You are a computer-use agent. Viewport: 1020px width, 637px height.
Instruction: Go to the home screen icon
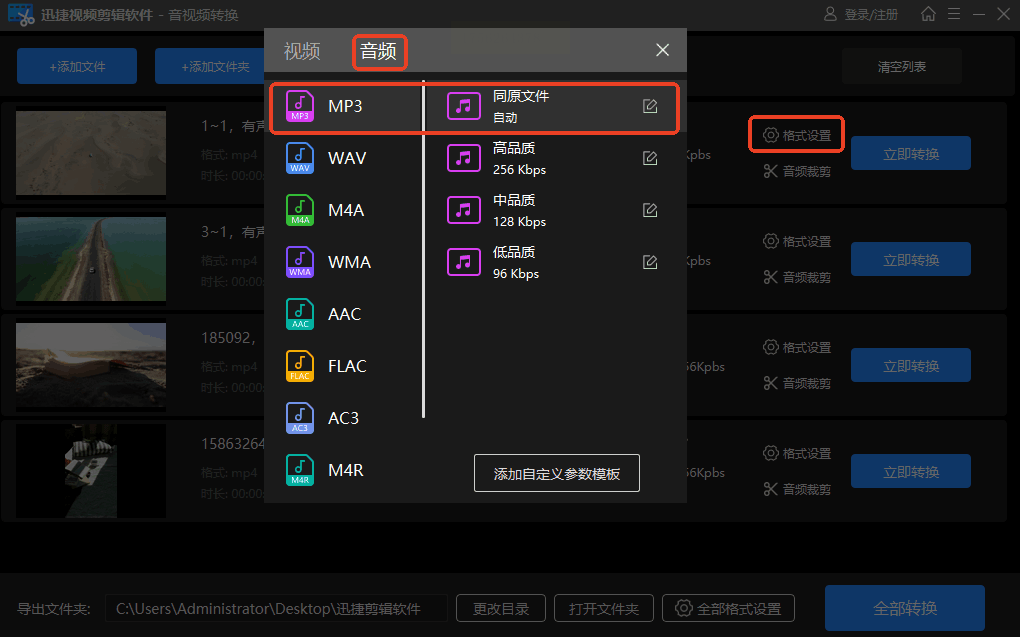pos(928,14)
